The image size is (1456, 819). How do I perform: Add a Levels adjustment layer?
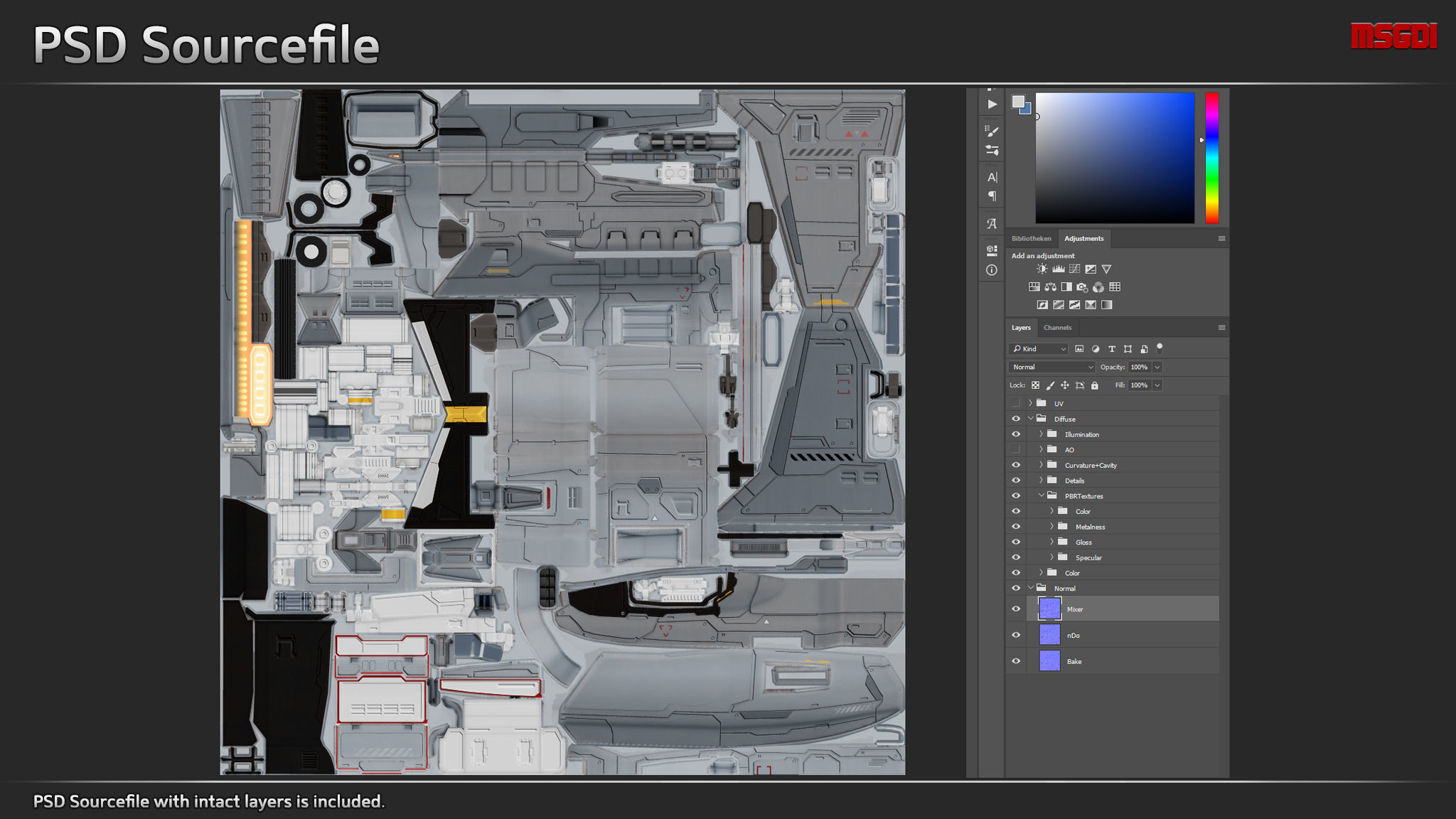tap(1058, 269)
